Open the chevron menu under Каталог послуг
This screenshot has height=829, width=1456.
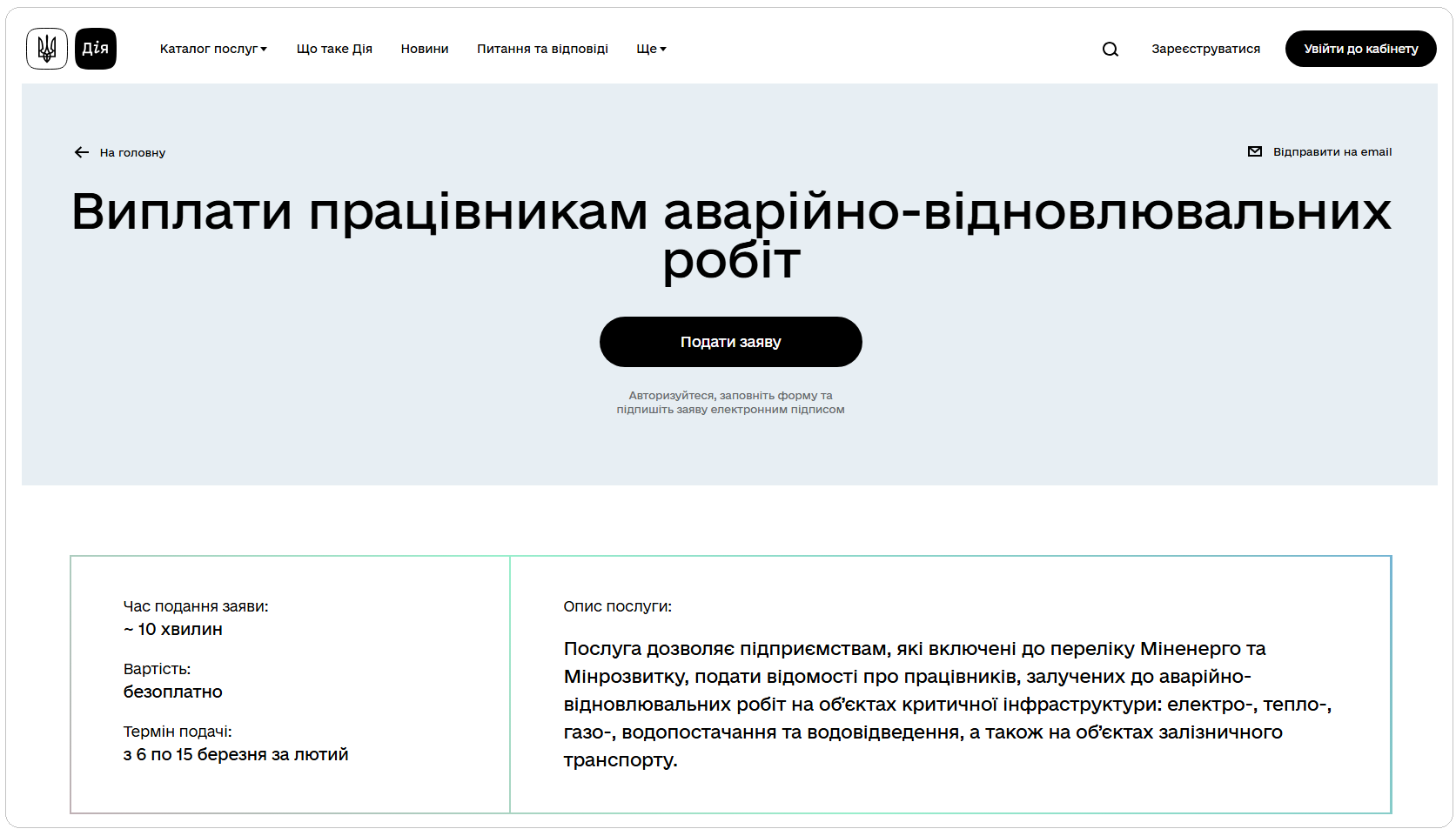pos(265,50)
